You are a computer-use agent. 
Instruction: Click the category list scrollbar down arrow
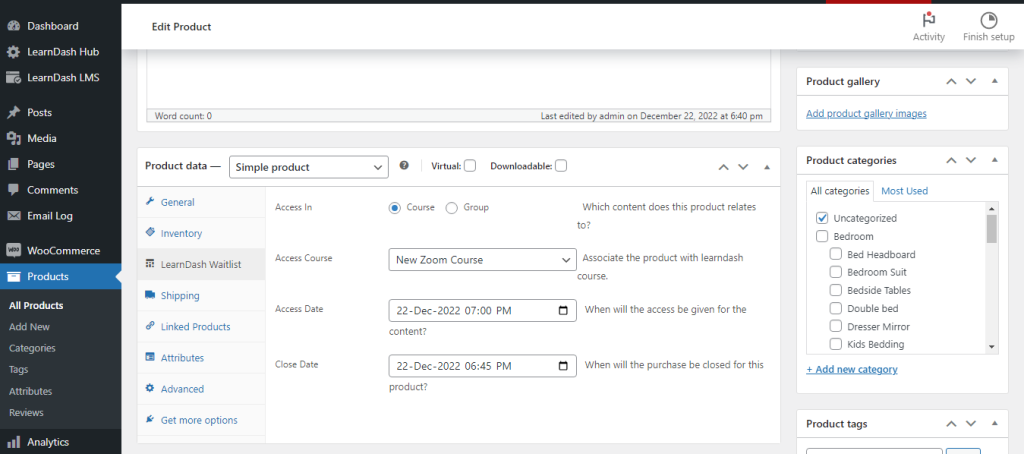click(x=991, y=347)
